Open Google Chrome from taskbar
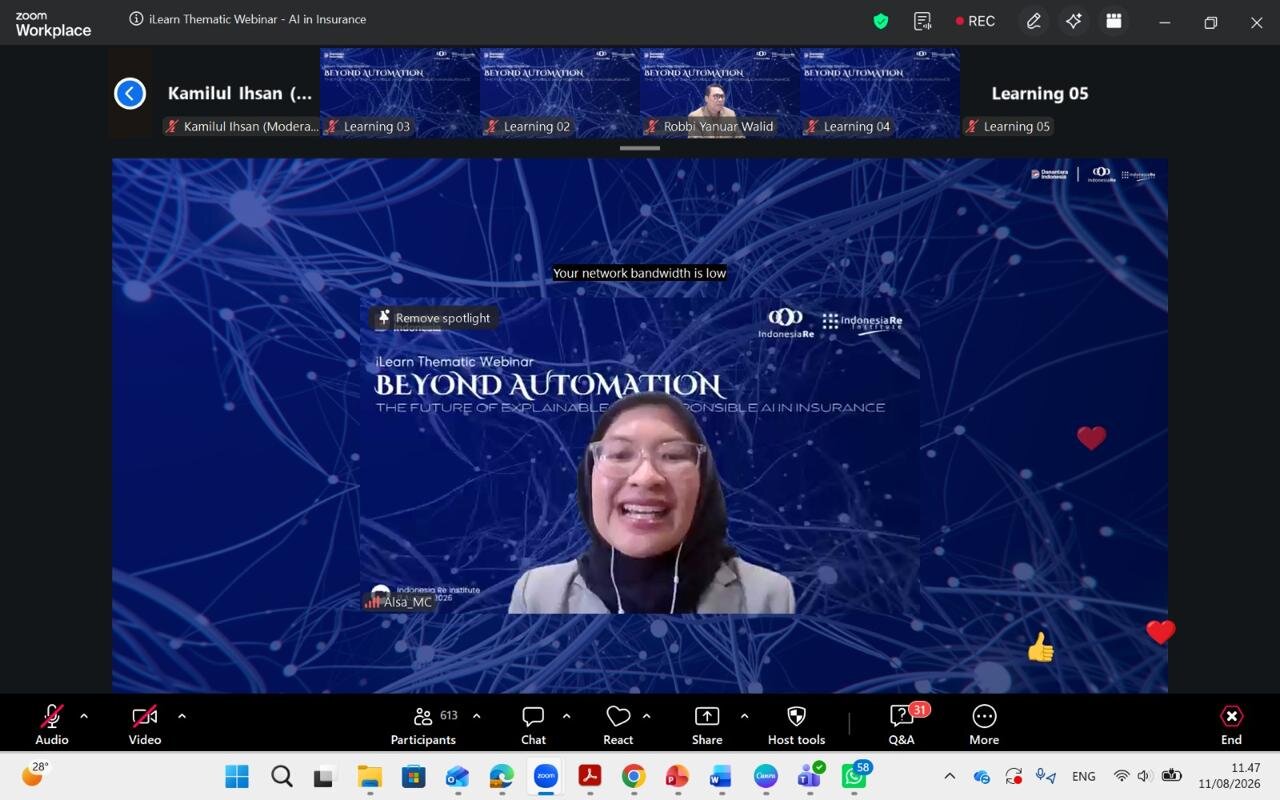This screenshot has height=800, width=1280. (x=633, y=776)
